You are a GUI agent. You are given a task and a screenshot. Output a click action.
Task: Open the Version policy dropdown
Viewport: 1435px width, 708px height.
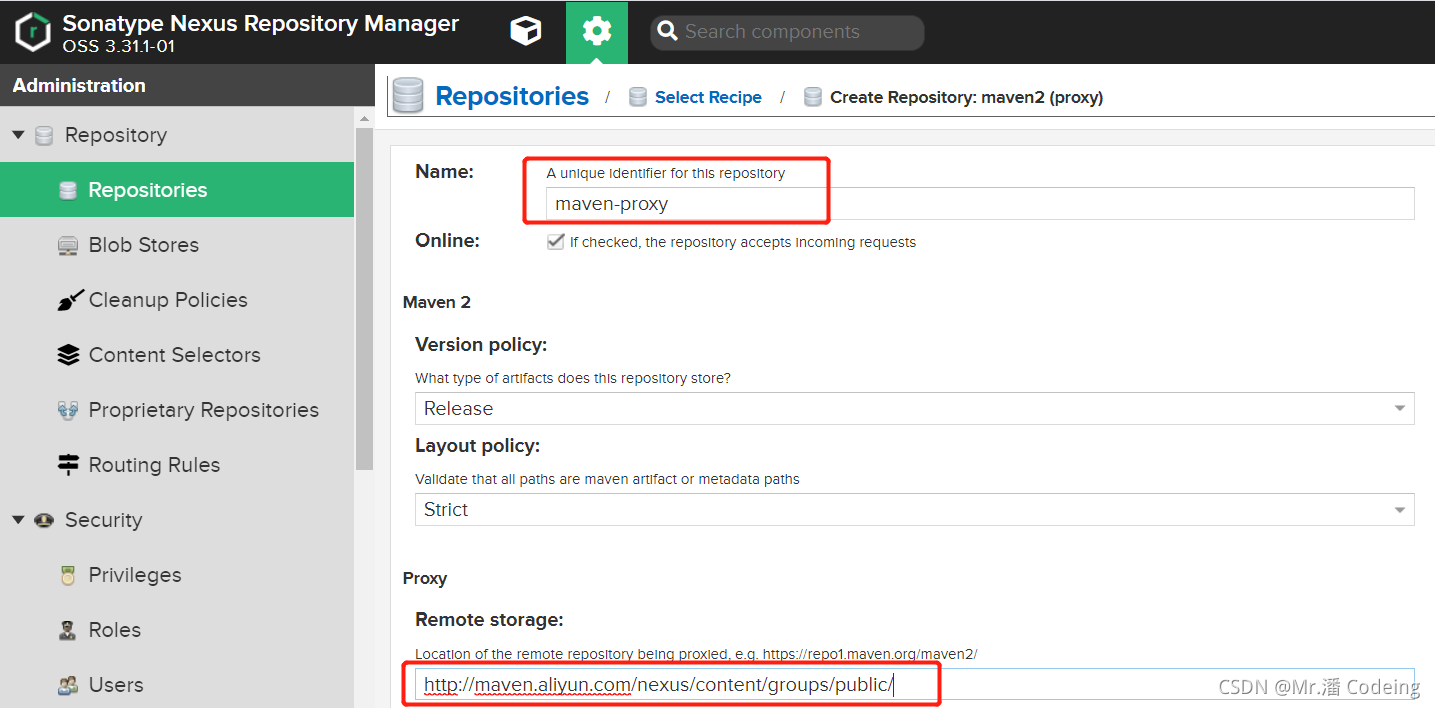pyautogui.click(x=914, y=408)
